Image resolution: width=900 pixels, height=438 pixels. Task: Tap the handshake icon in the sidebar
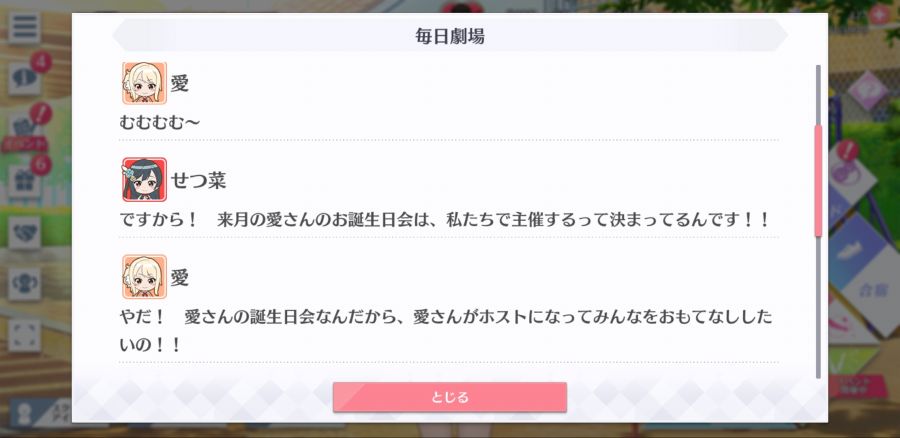tap(25, 232)
